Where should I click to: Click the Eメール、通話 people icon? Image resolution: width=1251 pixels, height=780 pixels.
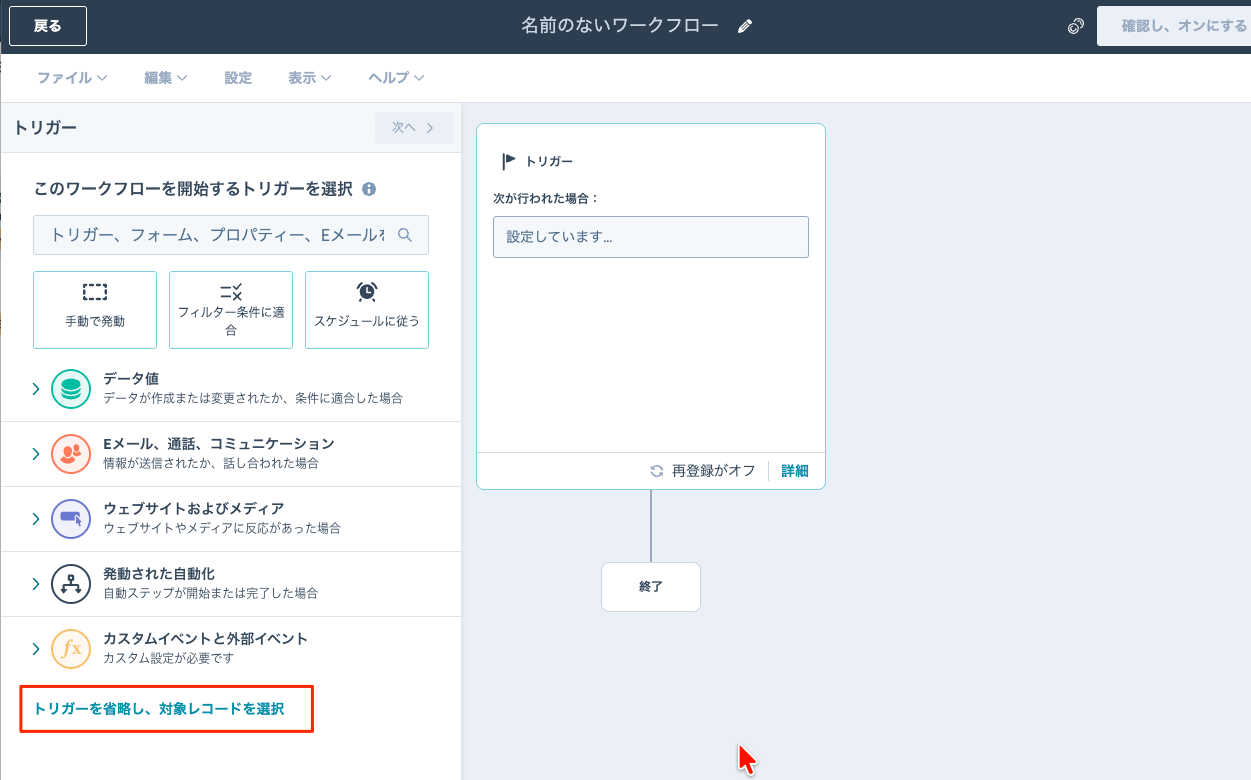pos(71,454)
